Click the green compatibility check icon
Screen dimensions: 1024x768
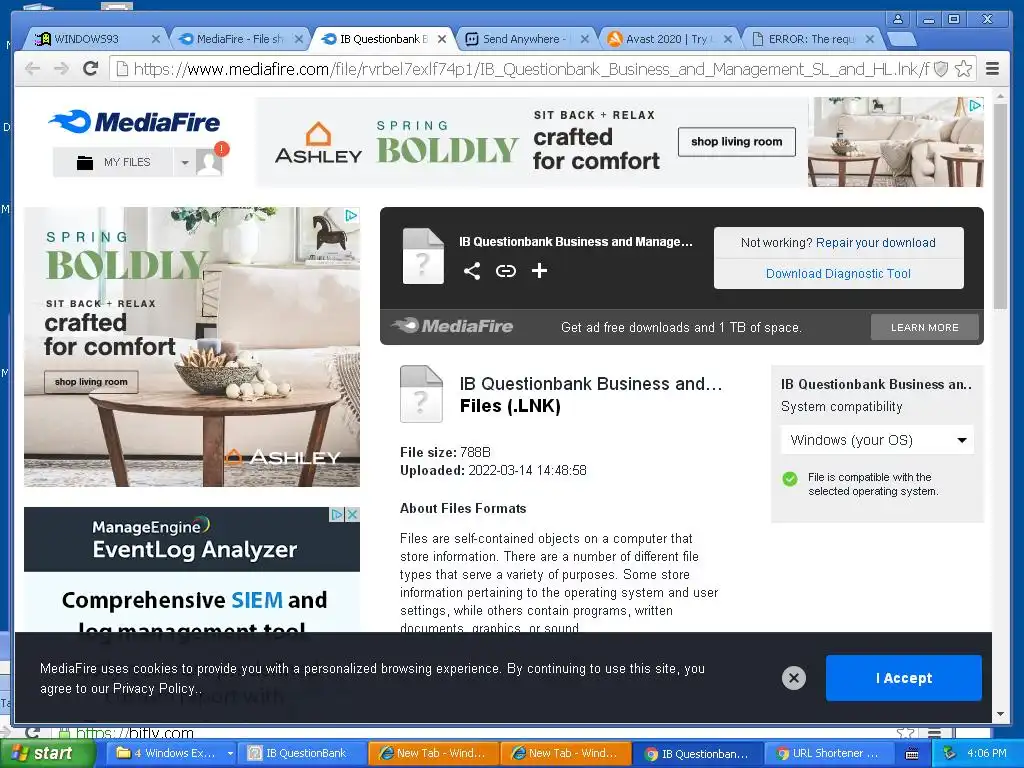click(x=790, y=479)
